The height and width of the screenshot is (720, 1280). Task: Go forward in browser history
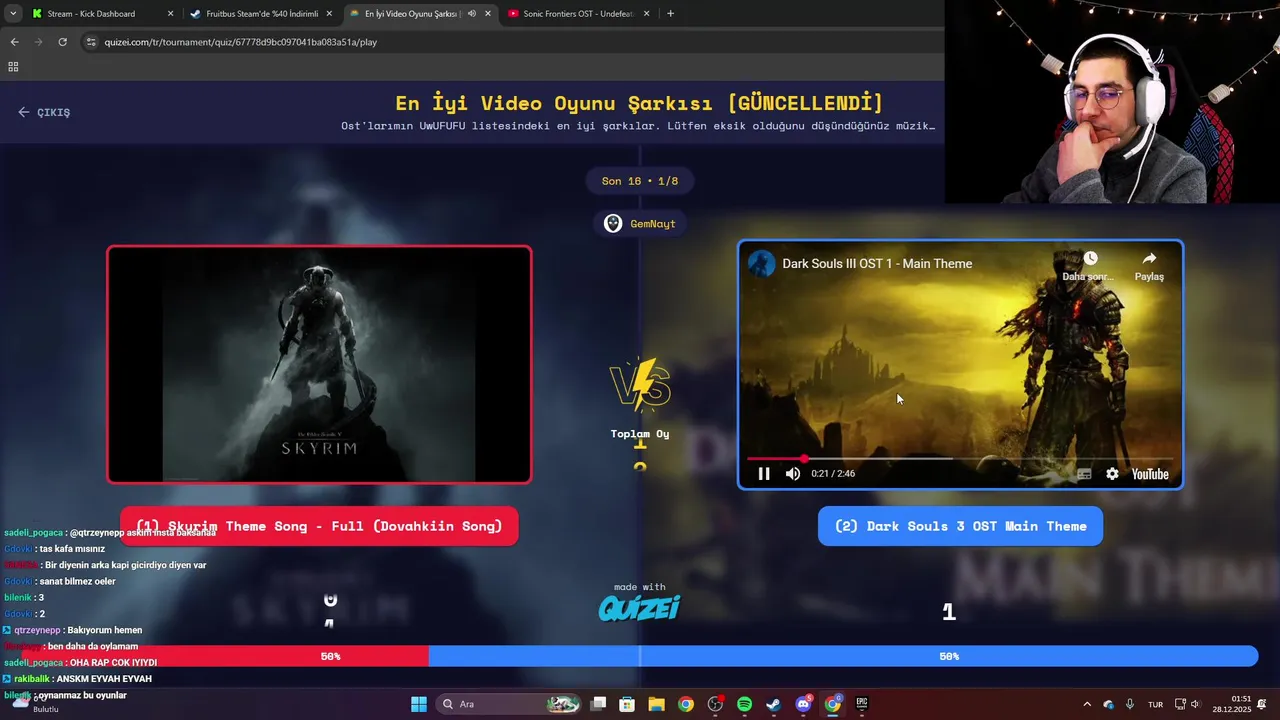tap(38, 42)
